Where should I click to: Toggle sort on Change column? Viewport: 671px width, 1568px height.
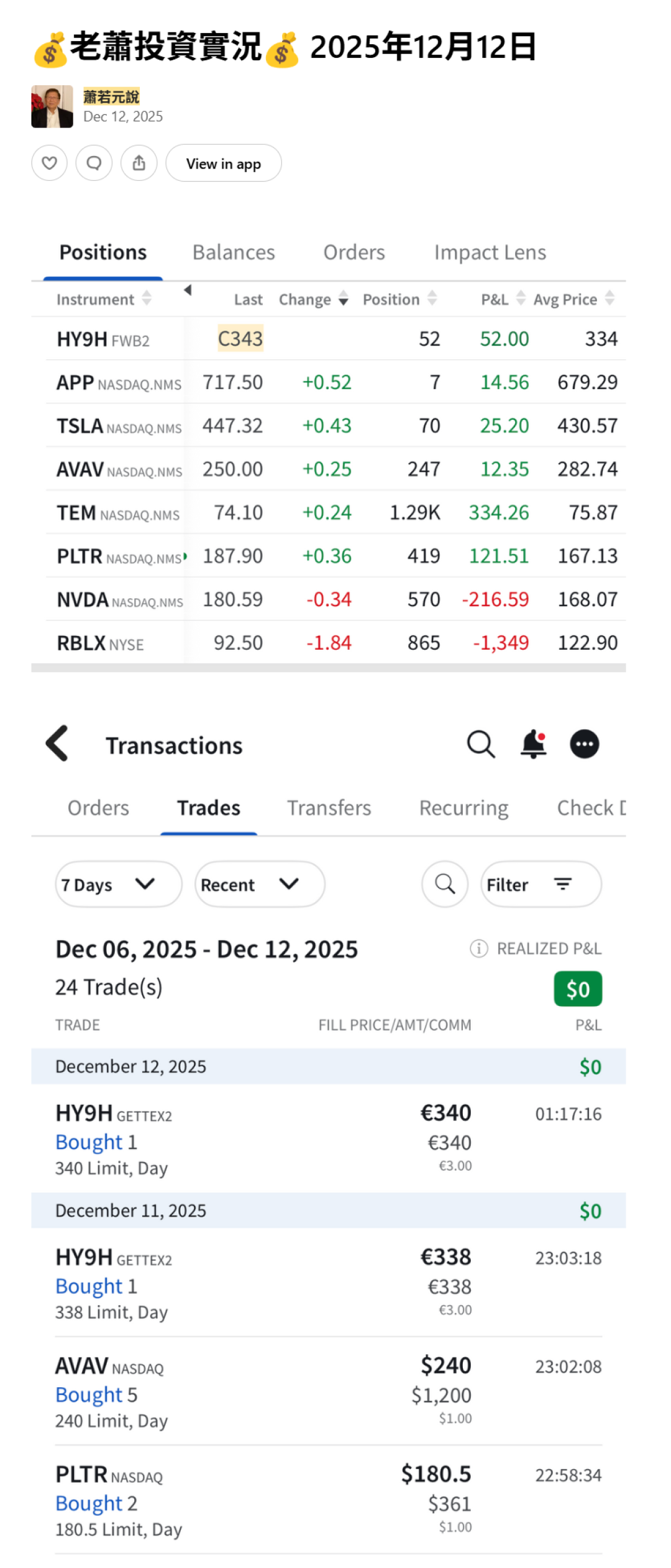coord(344,299)
